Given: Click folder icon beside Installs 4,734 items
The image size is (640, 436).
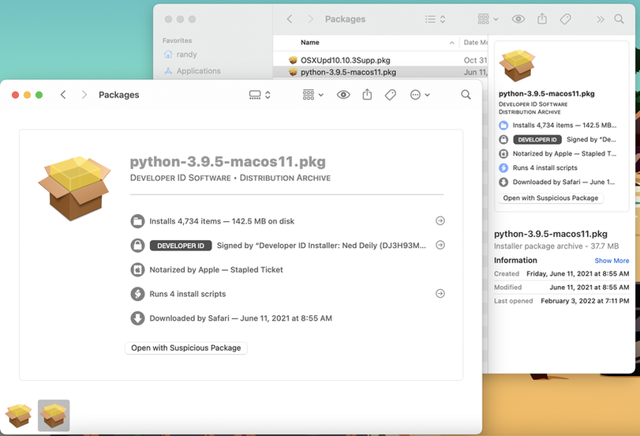Looking at the screenshot, I should click(138, 221).
